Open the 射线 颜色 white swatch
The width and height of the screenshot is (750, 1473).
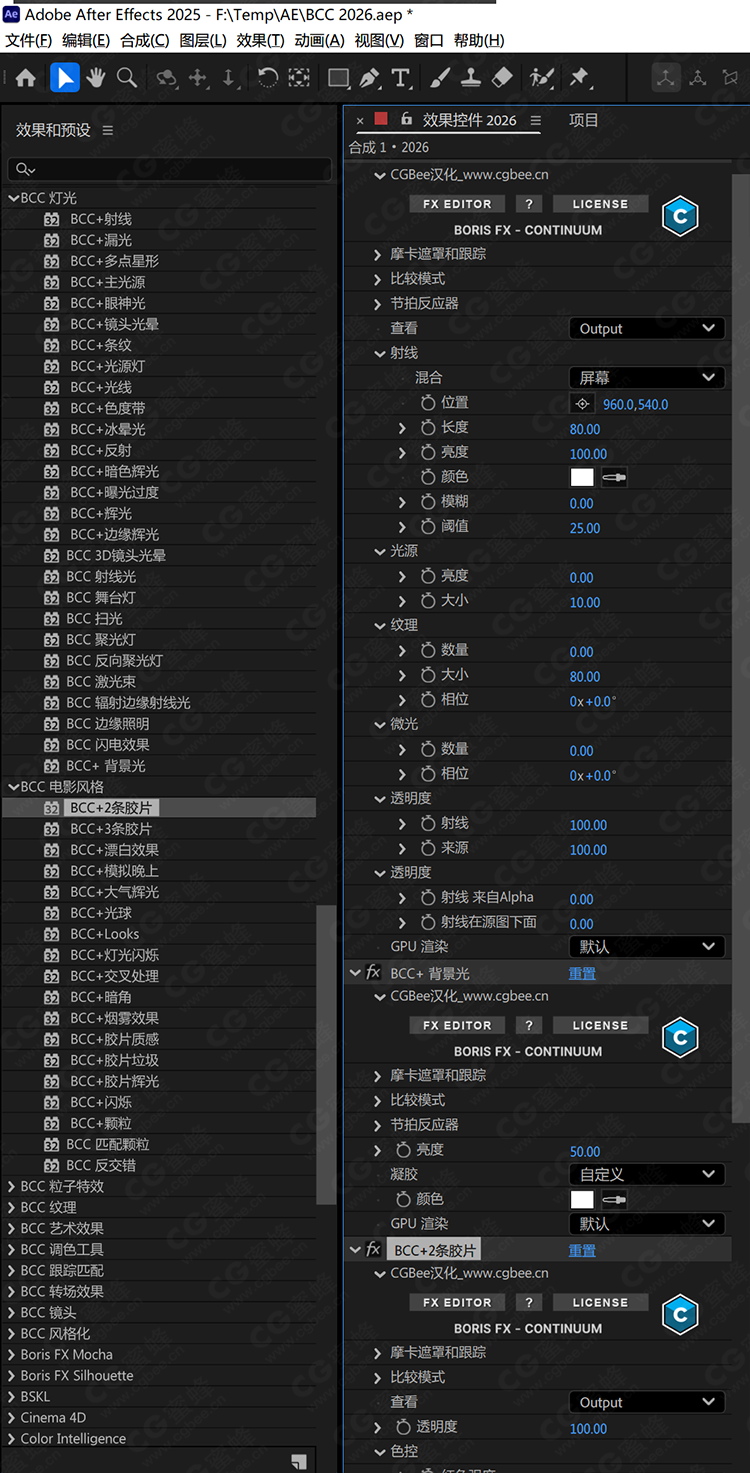tap(582, 478)
